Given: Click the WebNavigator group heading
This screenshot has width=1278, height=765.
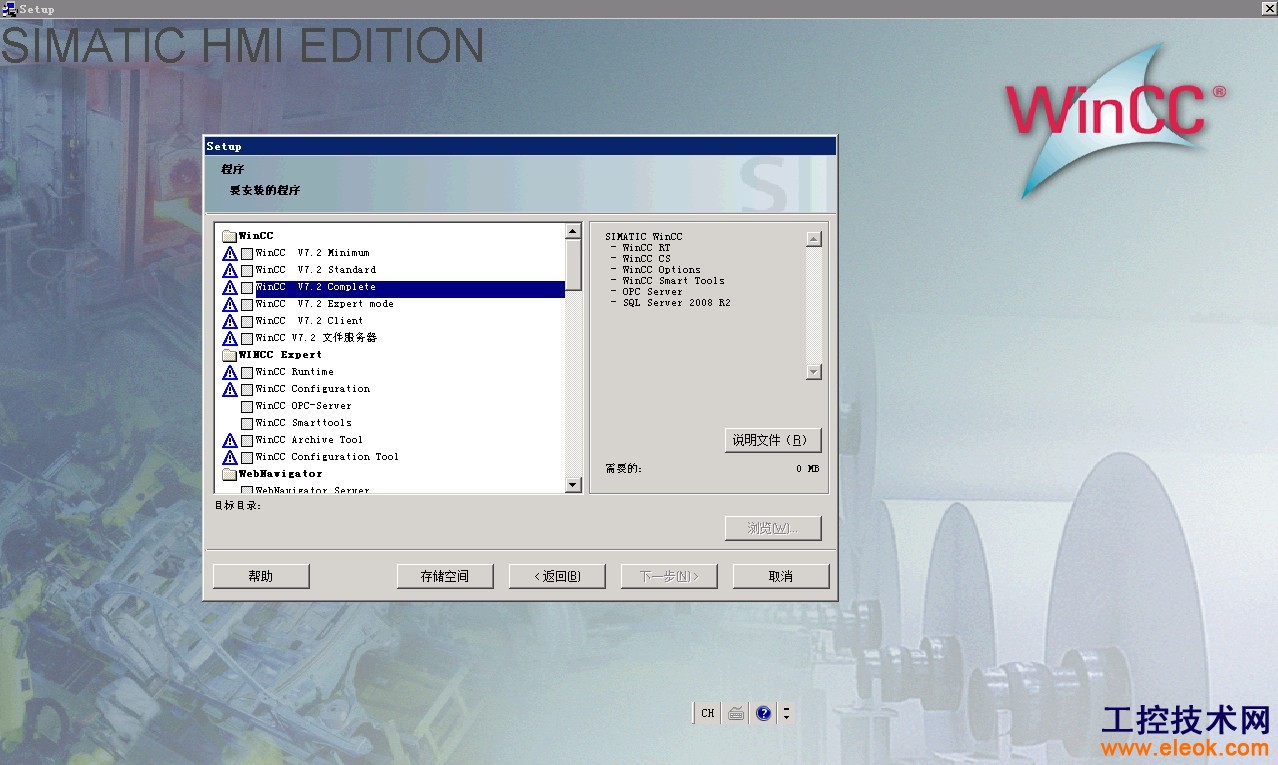Looking at the screenshot, I should pos(280,474).
